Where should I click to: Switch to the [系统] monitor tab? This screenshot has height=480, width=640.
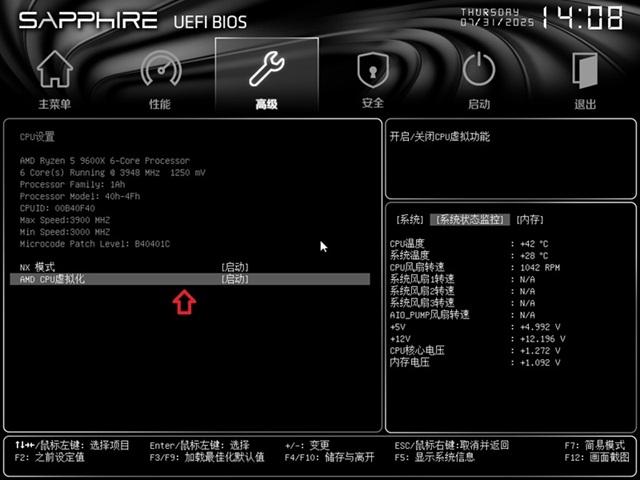(x=410, y=220)
